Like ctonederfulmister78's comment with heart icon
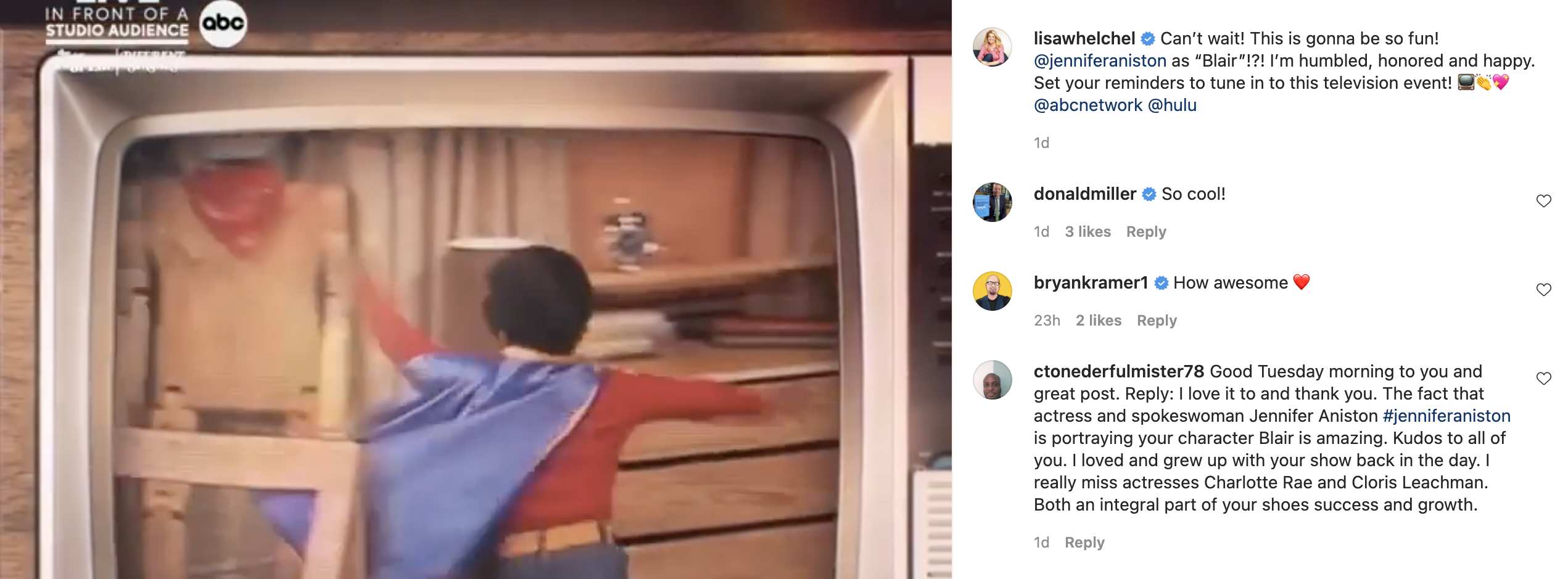The height and width of the screenshot is (579, 1568). [x=1543, y=379]
